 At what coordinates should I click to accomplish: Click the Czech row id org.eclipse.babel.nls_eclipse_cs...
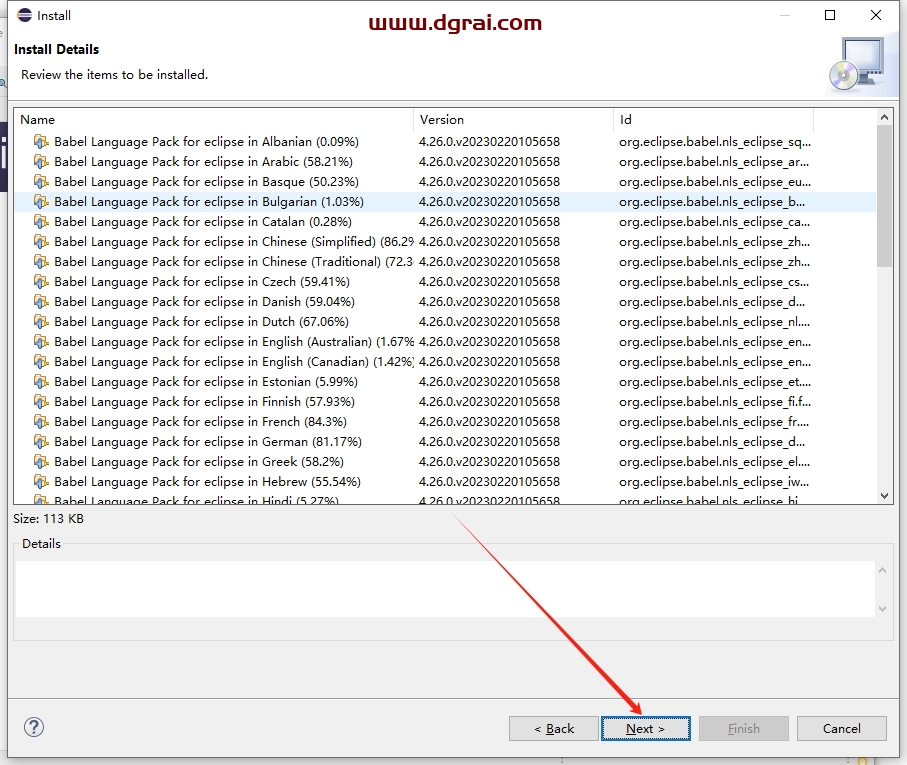coord(714,282)
